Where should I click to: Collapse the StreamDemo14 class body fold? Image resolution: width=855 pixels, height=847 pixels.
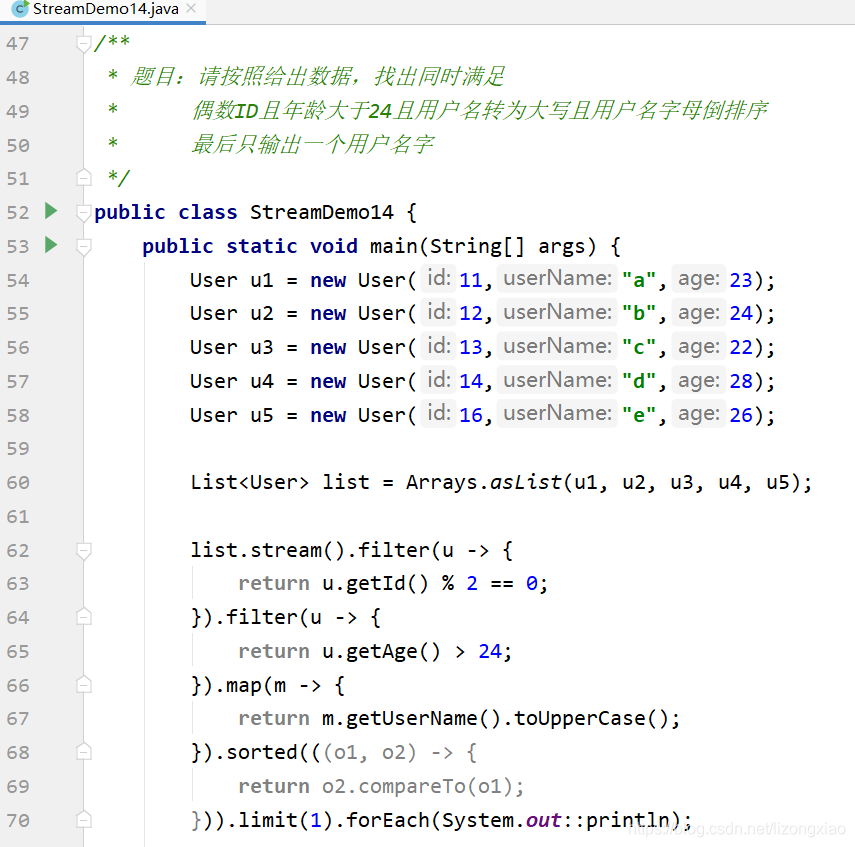pos(84,212)
